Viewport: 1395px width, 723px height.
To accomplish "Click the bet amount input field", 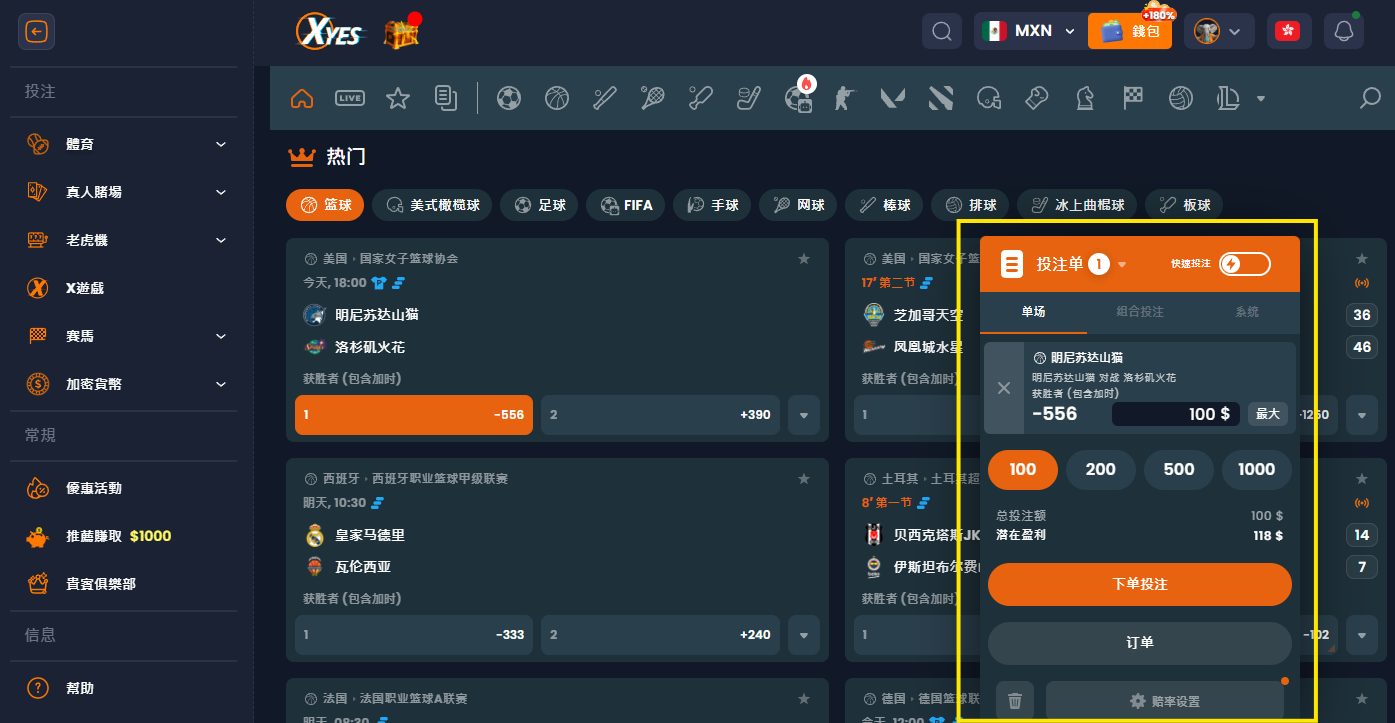I will [x=1175, y=414].
